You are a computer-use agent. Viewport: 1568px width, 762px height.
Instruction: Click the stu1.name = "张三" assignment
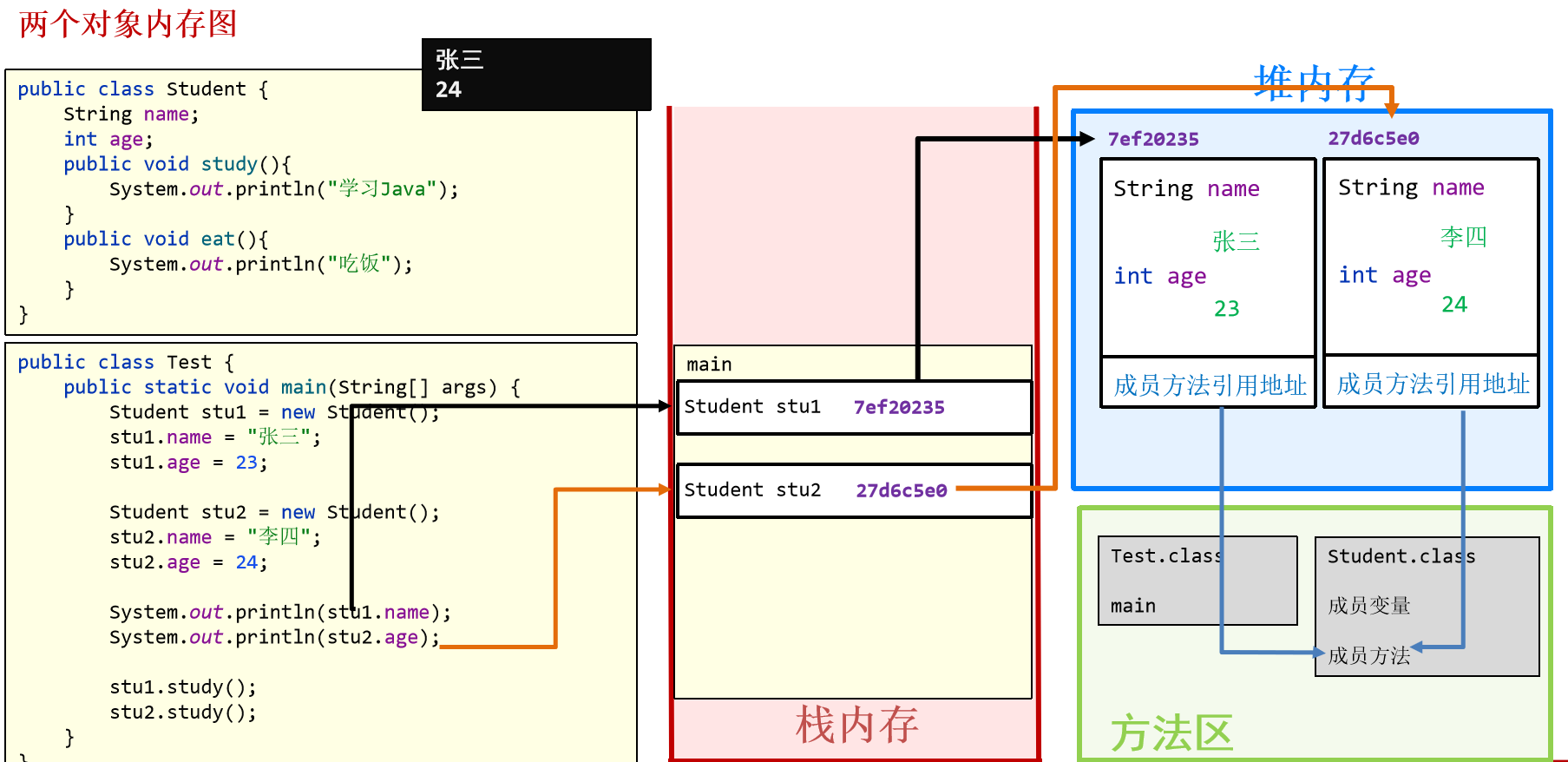pos(215,437)
